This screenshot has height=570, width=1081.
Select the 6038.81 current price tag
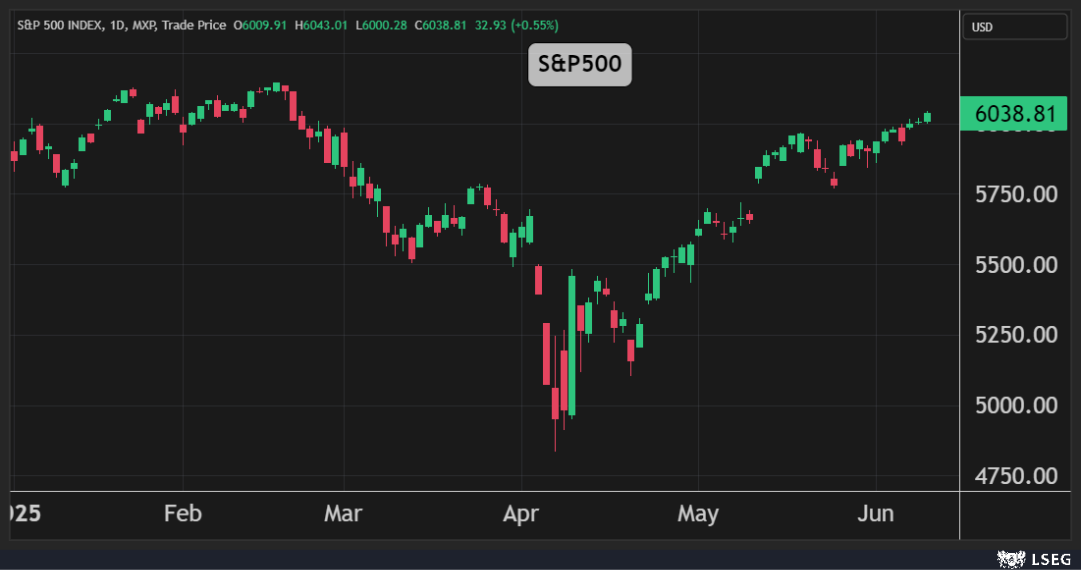pos(1013,113)
